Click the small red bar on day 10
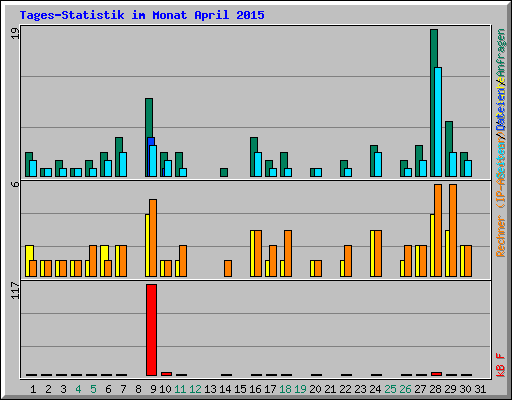 (166, 374)
